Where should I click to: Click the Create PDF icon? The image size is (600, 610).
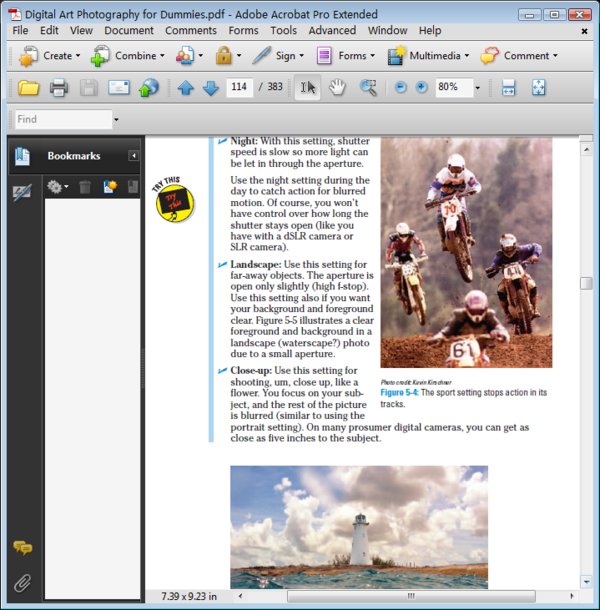tap(28, 56)
